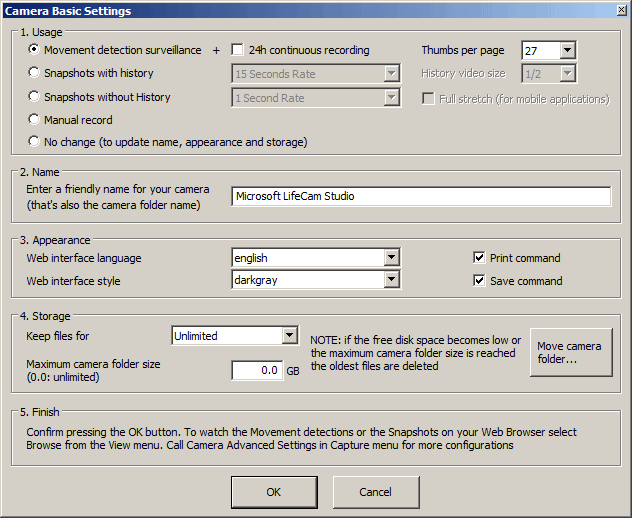Select Movement detection surveillance radio option

(x=35, y=50)
